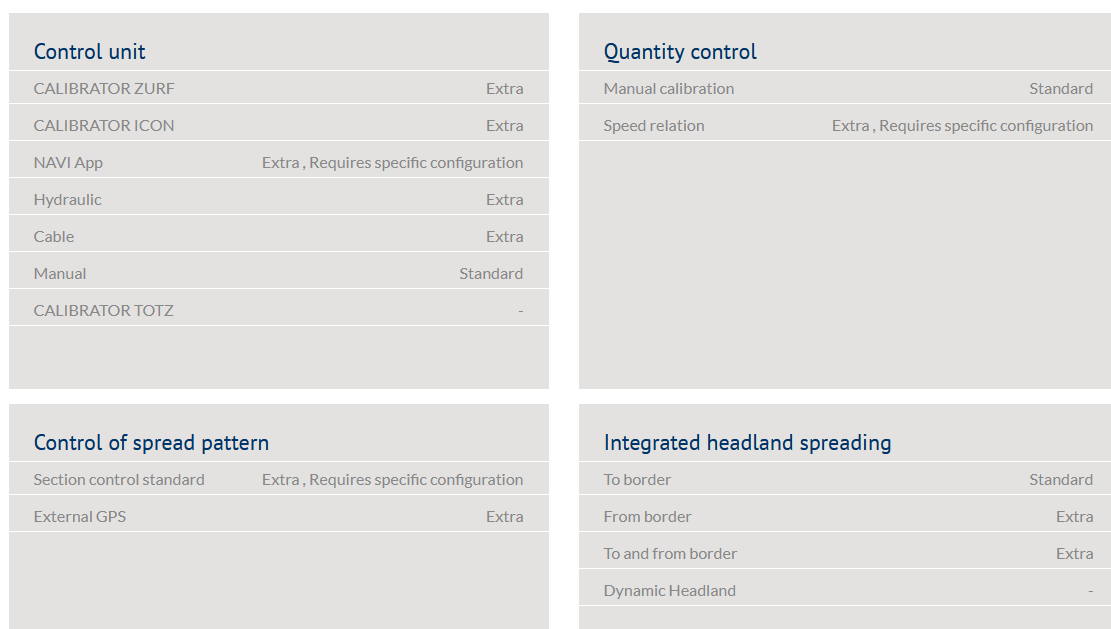Select the Section control standard label

pyautogui.click(x=119, y=480)
